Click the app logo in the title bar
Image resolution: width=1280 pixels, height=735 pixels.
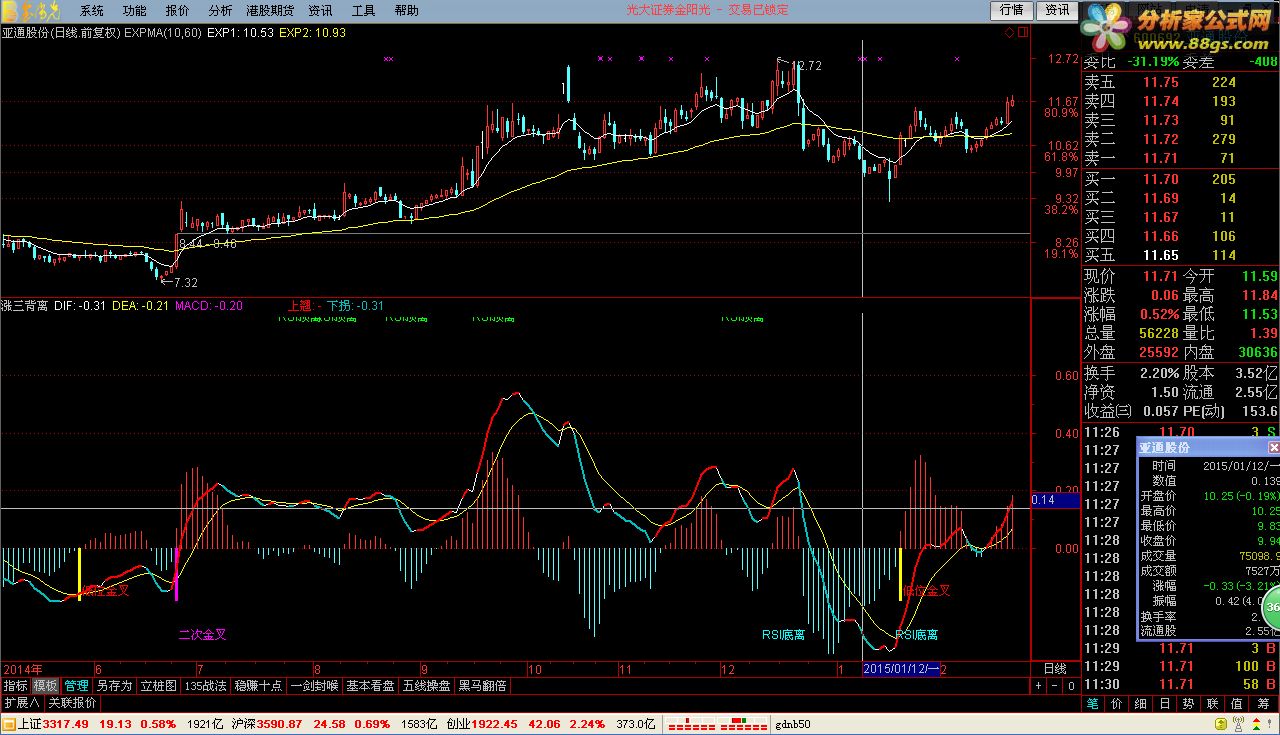tap(33, 10)
